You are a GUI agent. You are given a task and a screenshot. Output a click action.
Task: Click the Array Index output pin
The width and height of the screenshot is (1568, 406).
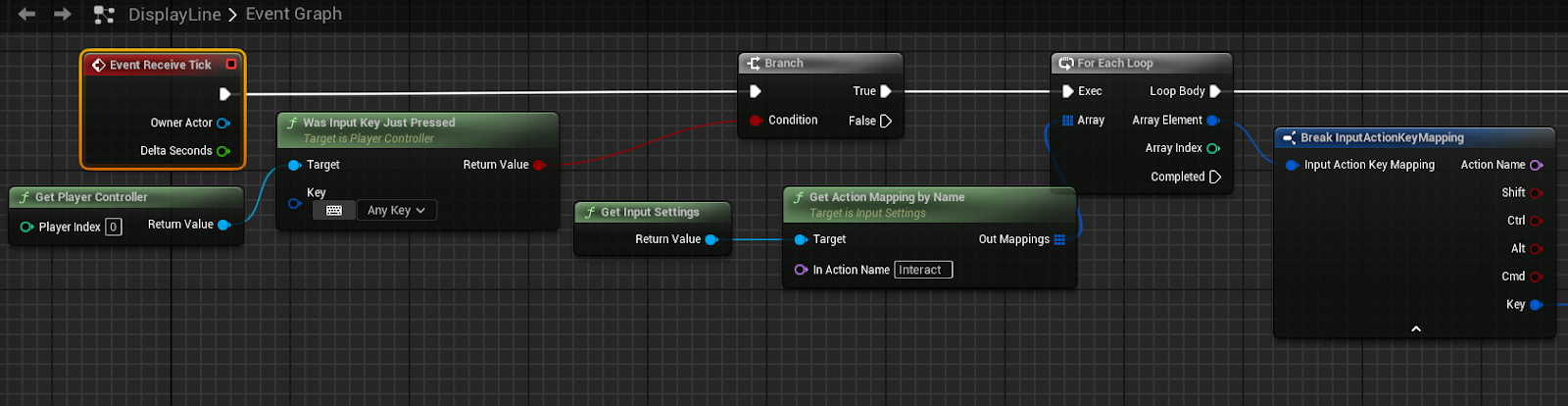point(1212,149)
